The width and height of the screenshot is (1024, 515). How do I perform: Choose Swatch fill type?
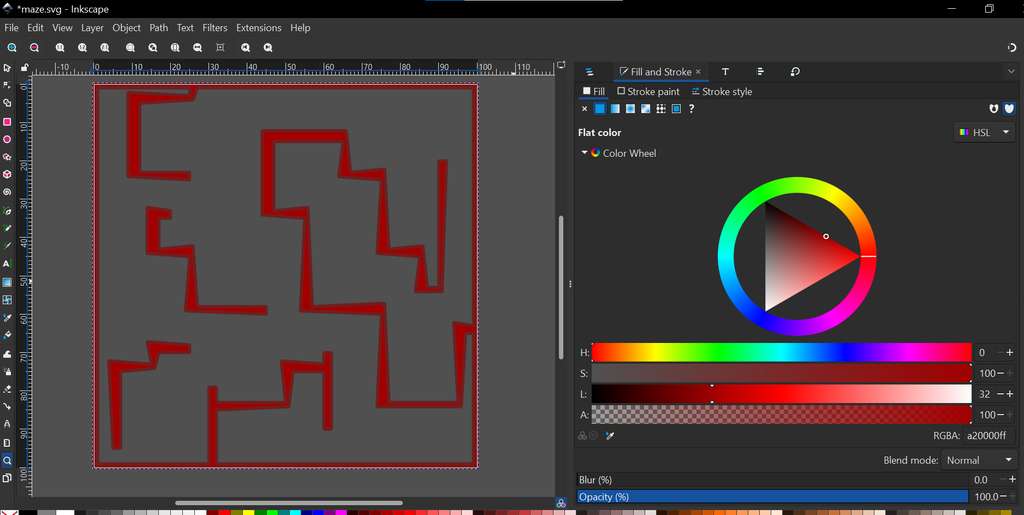click(677, 109)
